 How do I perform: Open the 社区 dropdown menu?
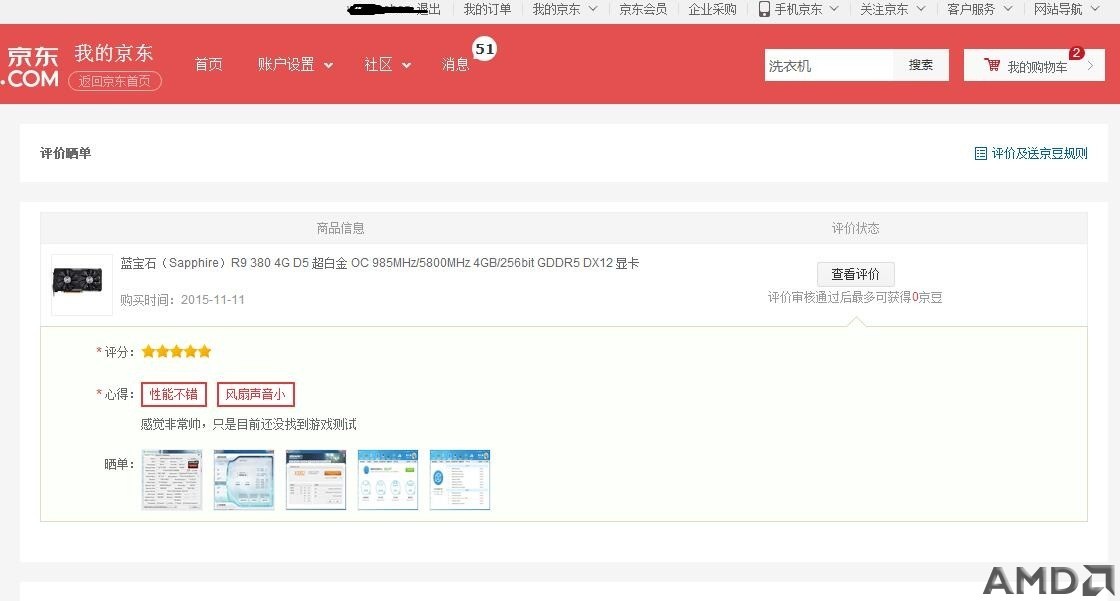click(x=388, y=64)
